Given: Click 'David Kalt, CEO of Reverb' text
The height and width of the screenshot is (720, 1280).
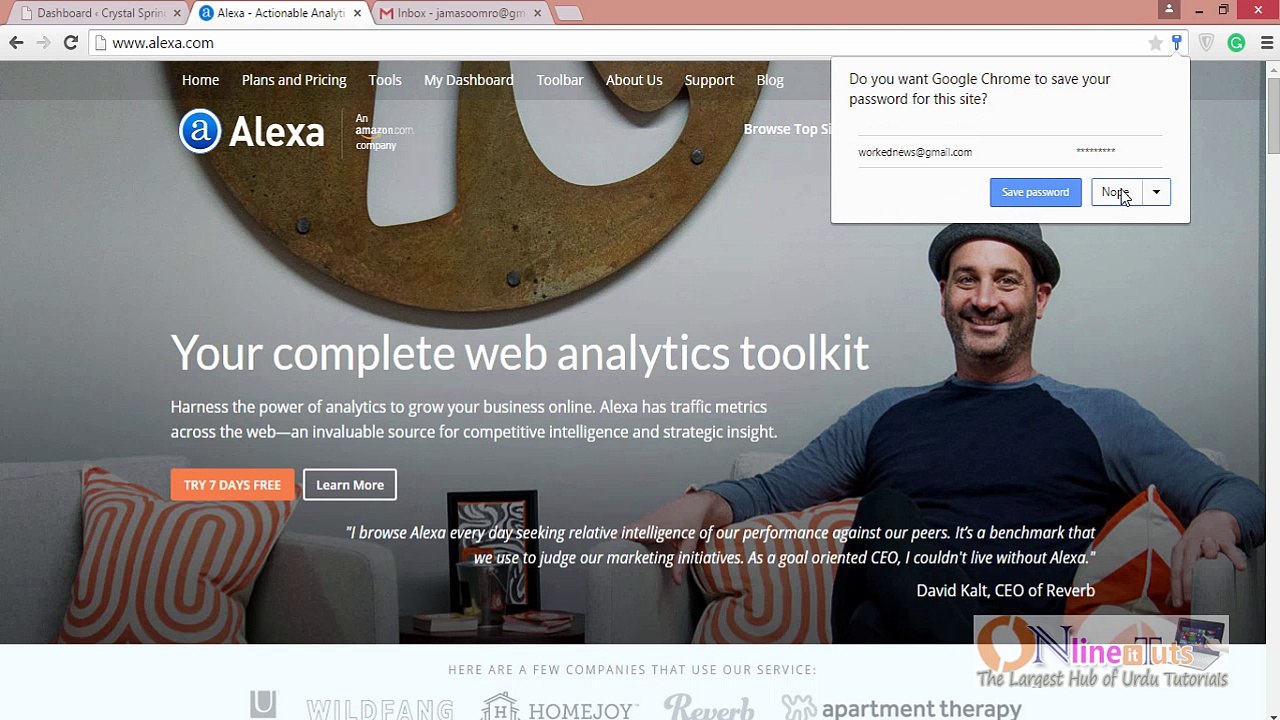Looking at the screenshot, I should [x=1005, y=590].
